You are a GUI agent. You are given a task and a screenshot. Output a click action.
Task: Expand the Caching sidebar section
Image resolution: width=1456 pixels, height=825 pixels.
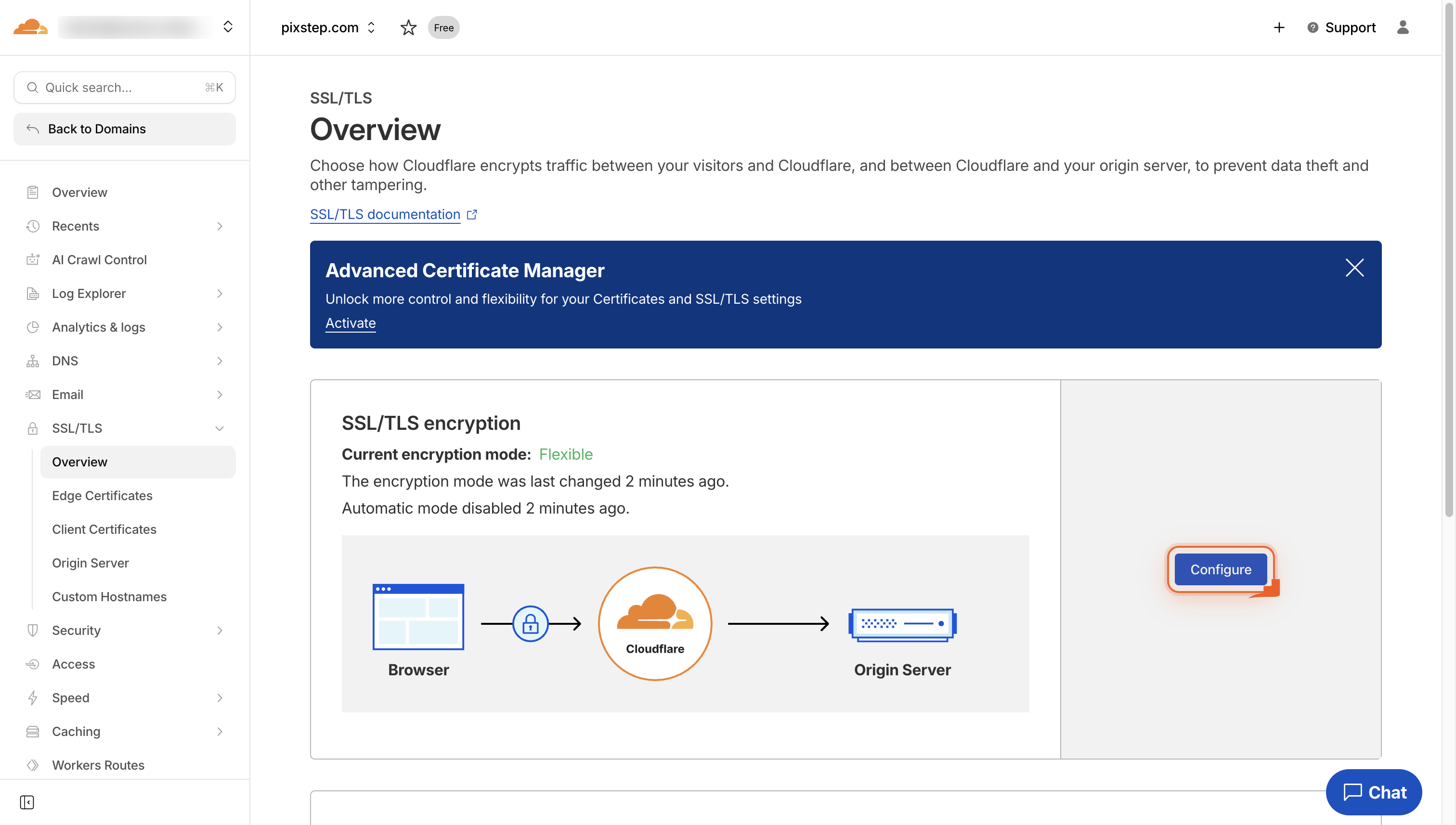pyautogui.click(x=76, y=732)
